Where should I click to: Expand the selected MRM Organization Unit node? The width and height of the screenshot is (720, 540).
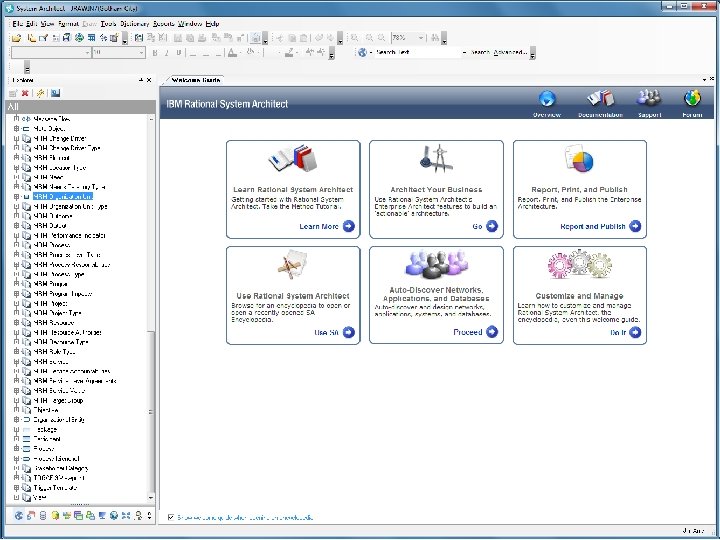[x=17, y=197]
